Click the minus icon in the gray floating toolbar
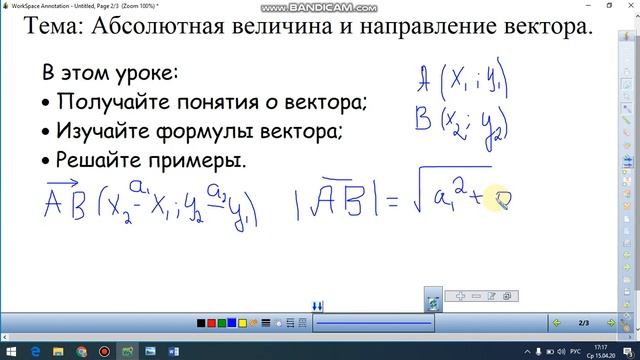Image resolution: width=640 pixels, height=360 pixels. (x=476, y=296)
